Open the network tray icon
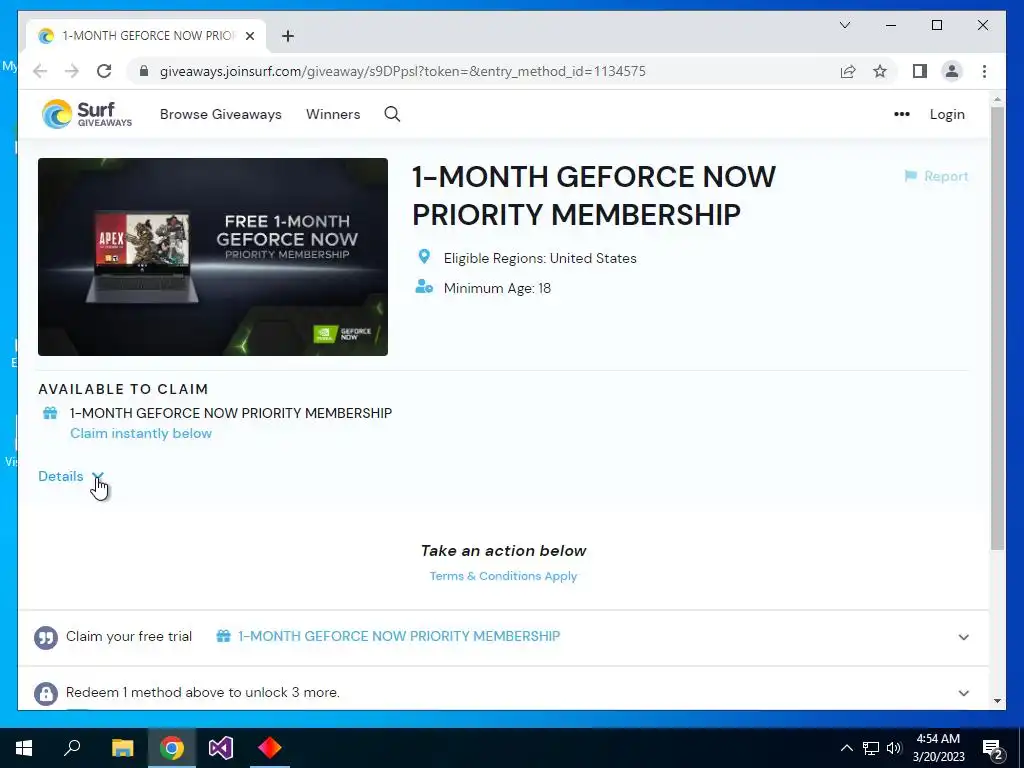 click(x=871, y=748)
